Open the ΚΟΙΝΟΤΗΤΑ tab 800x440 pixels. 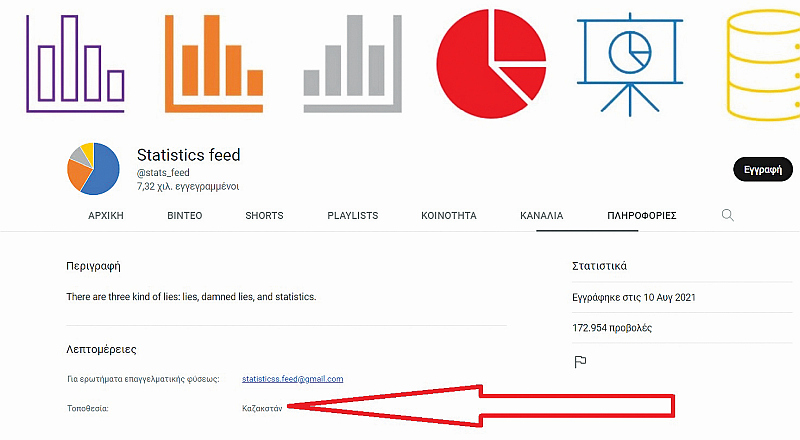click(449, 215)
